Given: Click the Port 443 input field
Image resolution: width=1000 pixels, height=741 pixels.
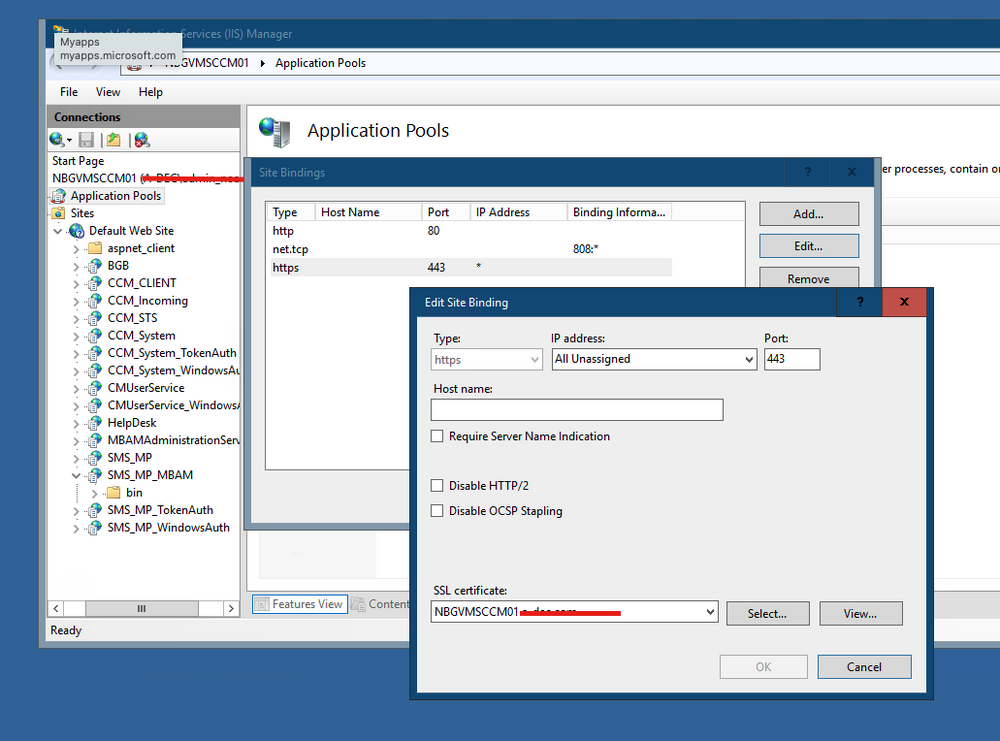Looking at the screenshot, I should point(792,359).
